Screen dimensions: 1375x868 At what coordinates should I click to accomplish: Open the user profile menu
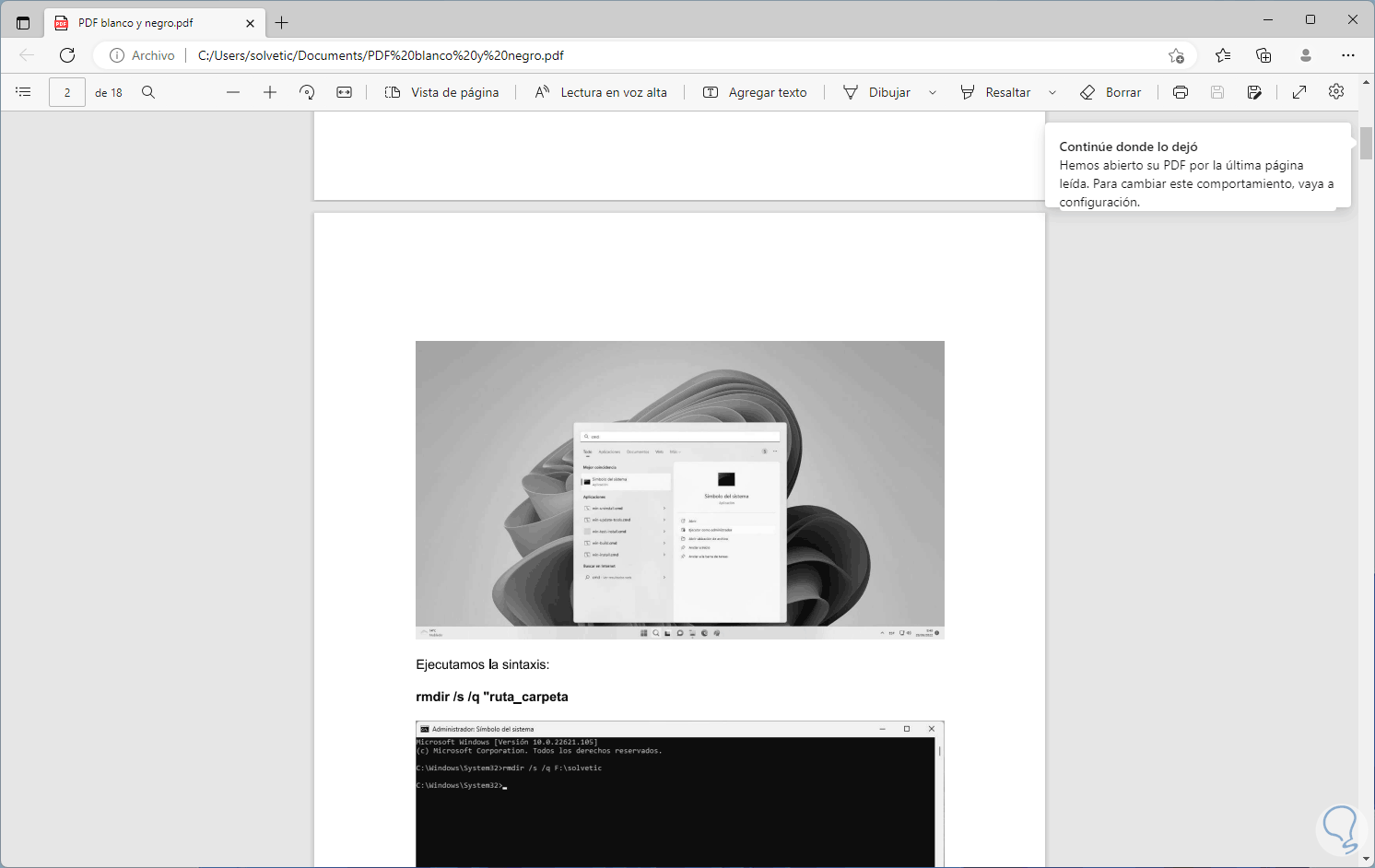(1306, 55)
